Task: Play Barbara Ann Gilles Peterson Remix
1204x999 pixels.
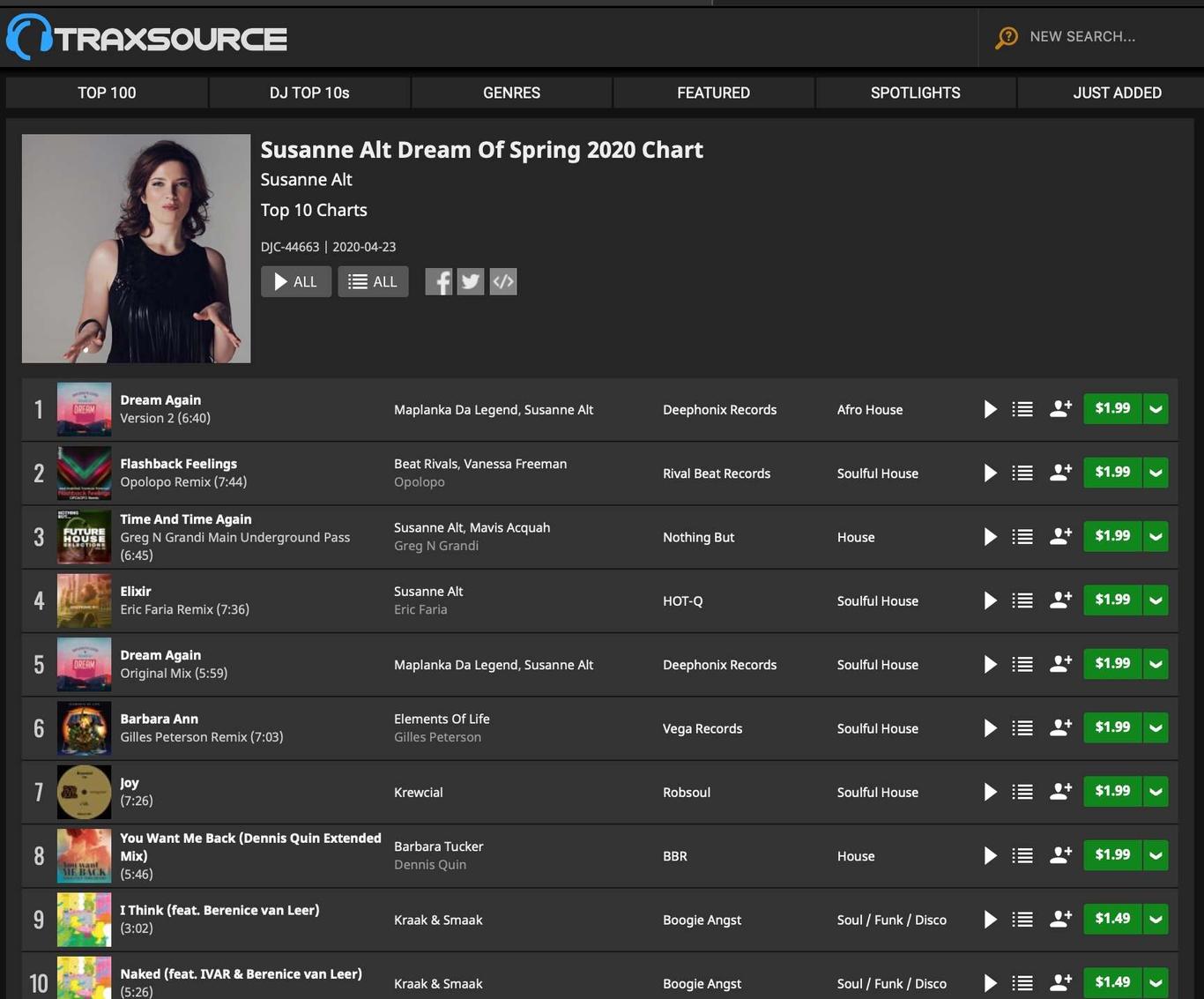Action: coord(990,728)
